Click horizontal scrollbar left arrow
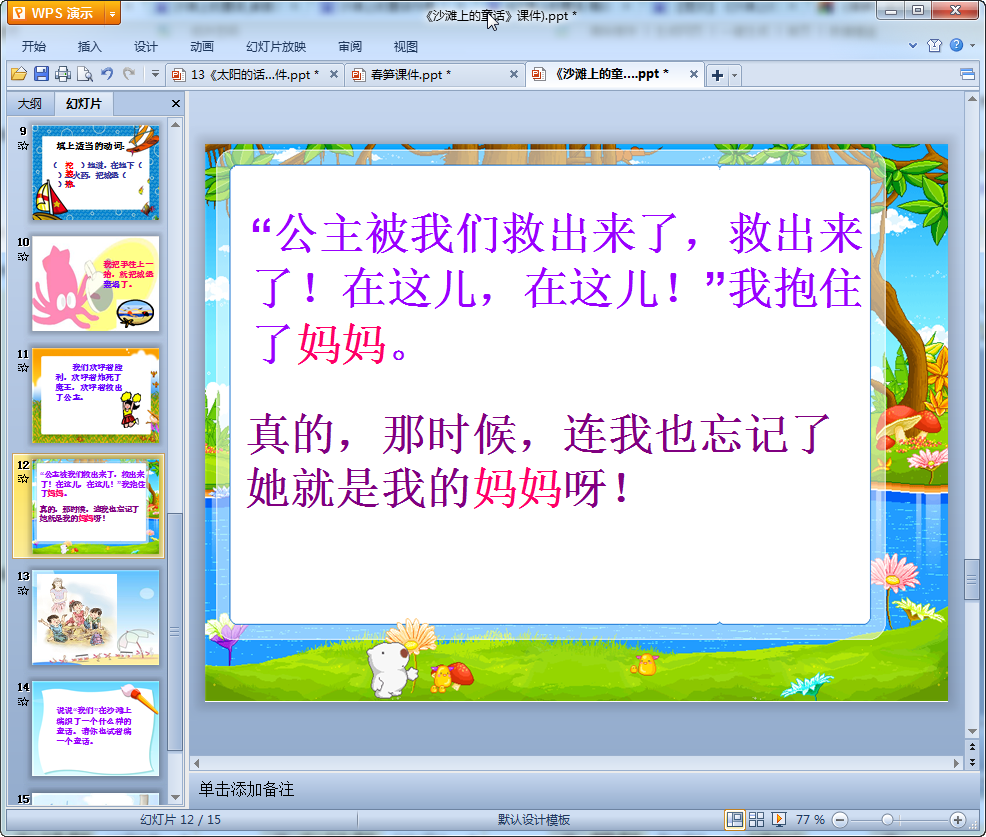 (197, 763)
